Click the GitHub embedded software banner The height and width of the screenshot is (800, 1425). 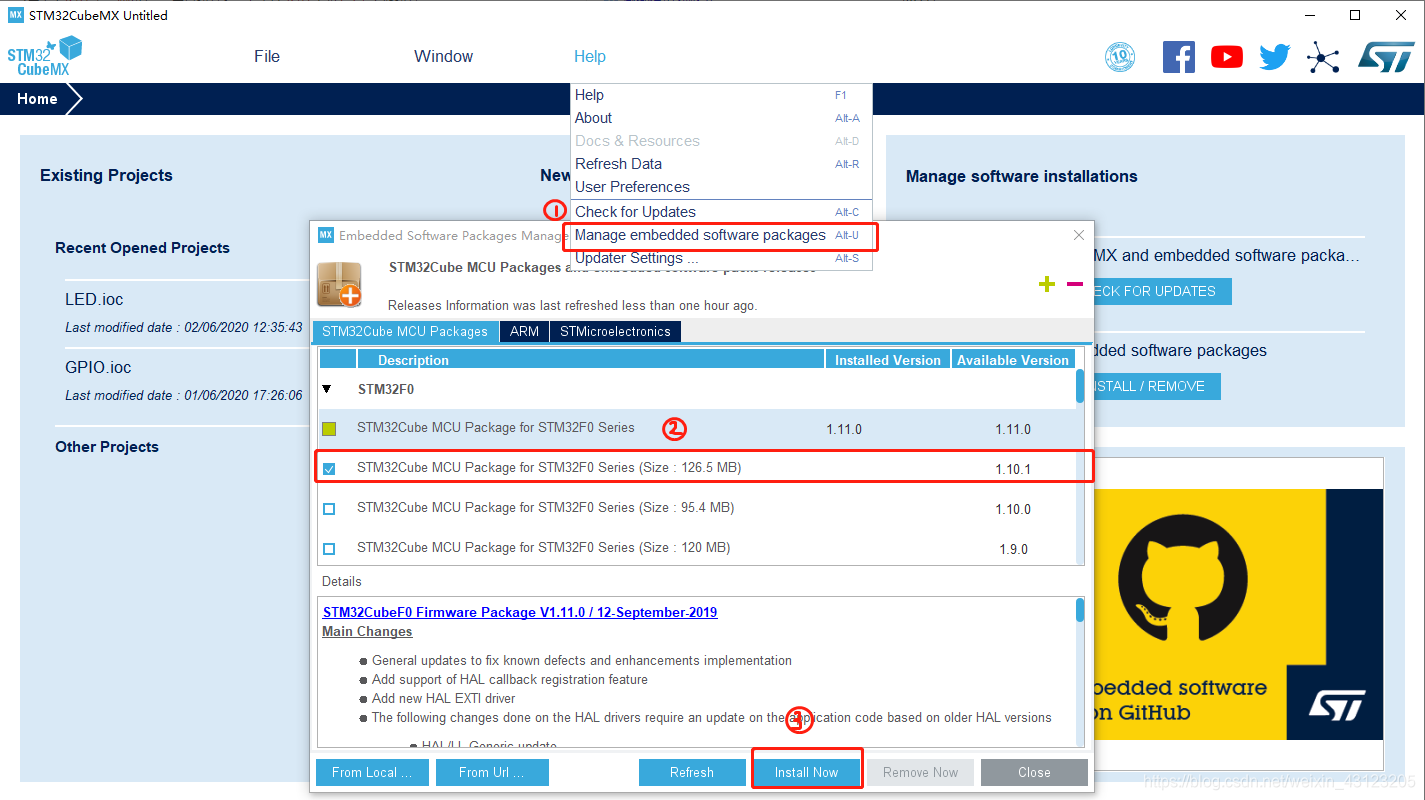coord(1238,614)
